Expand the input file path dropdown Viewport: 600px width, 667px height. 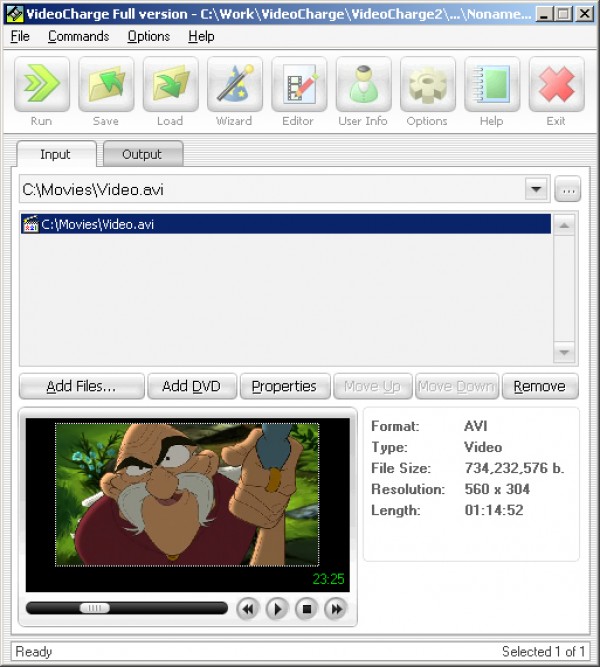click(536, 189)
